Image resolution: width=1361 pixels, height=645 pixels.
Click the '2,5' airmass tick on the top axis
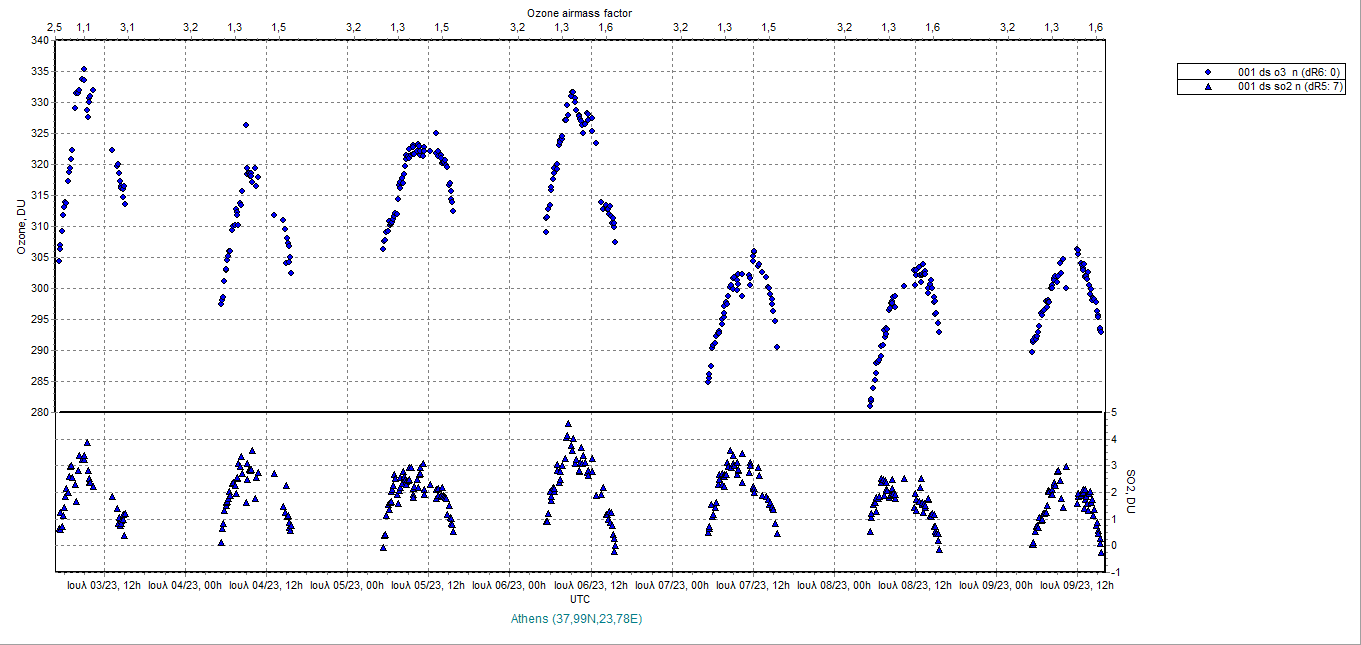[x=55, y=27]
